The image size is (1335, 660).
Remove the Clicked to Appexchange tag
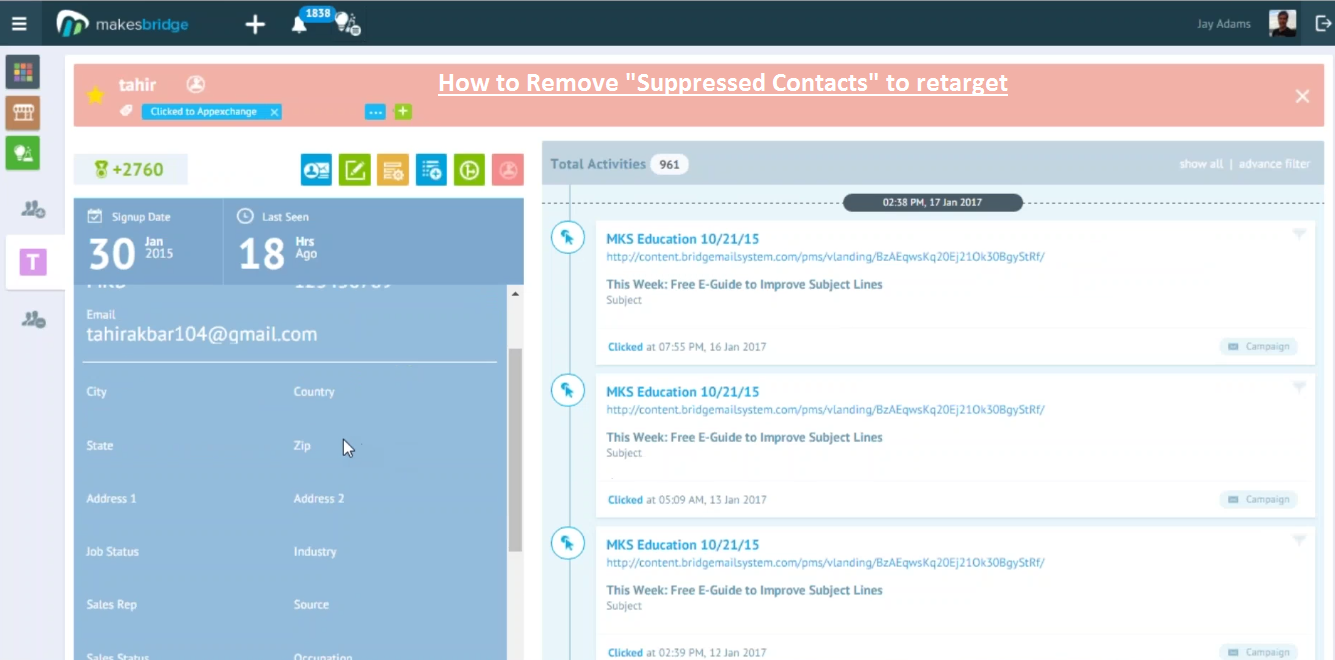(x=274, y=112)
